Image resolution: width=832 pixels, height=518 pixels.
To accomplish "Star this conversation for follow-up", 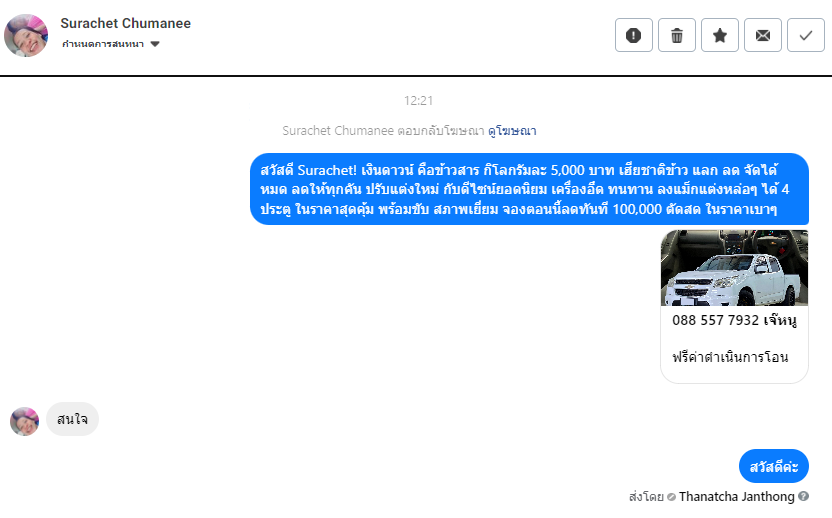I will [720, 36].
